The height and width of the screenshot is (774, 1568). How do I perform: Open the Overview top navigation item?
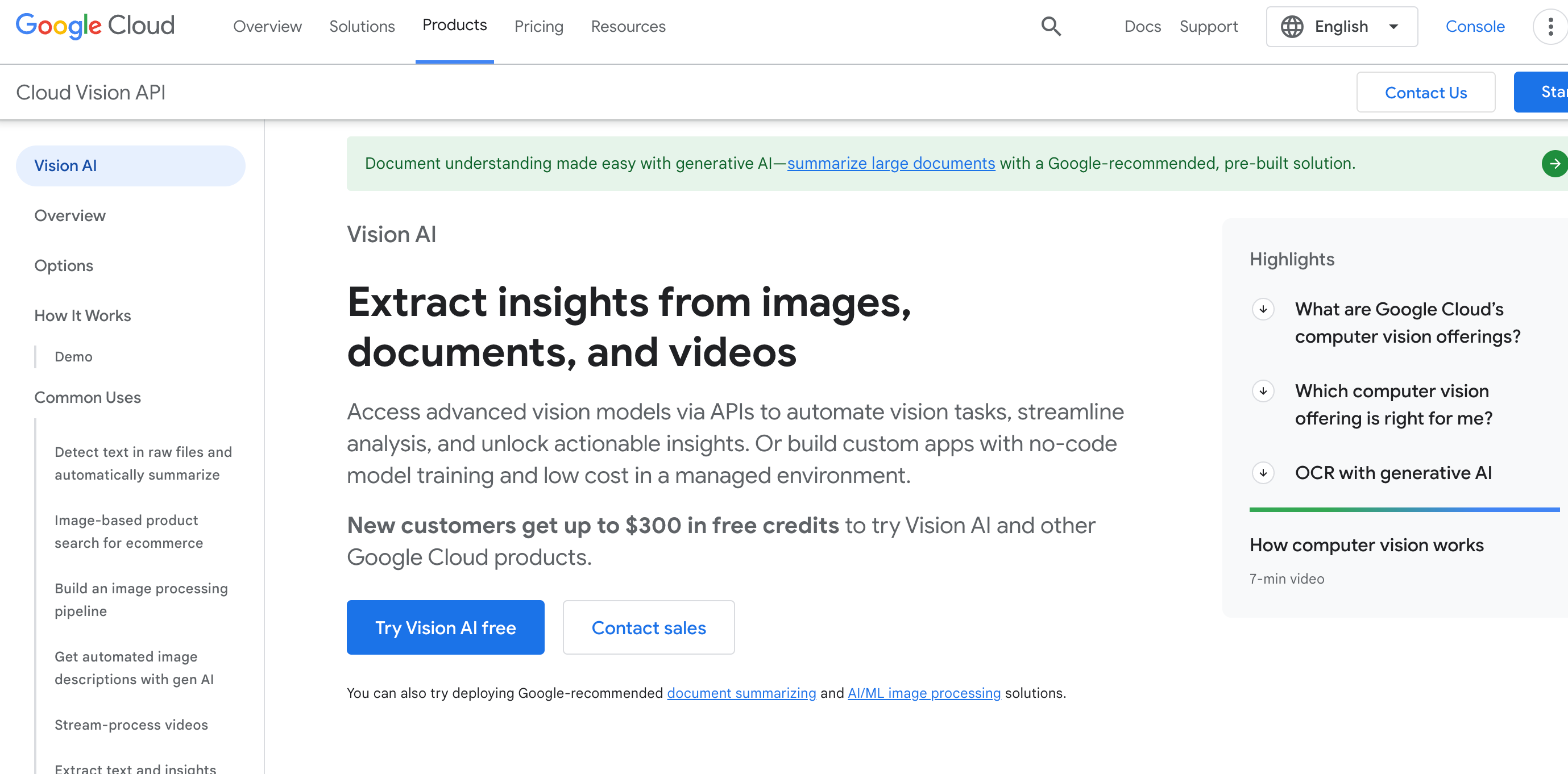[267, 26]
